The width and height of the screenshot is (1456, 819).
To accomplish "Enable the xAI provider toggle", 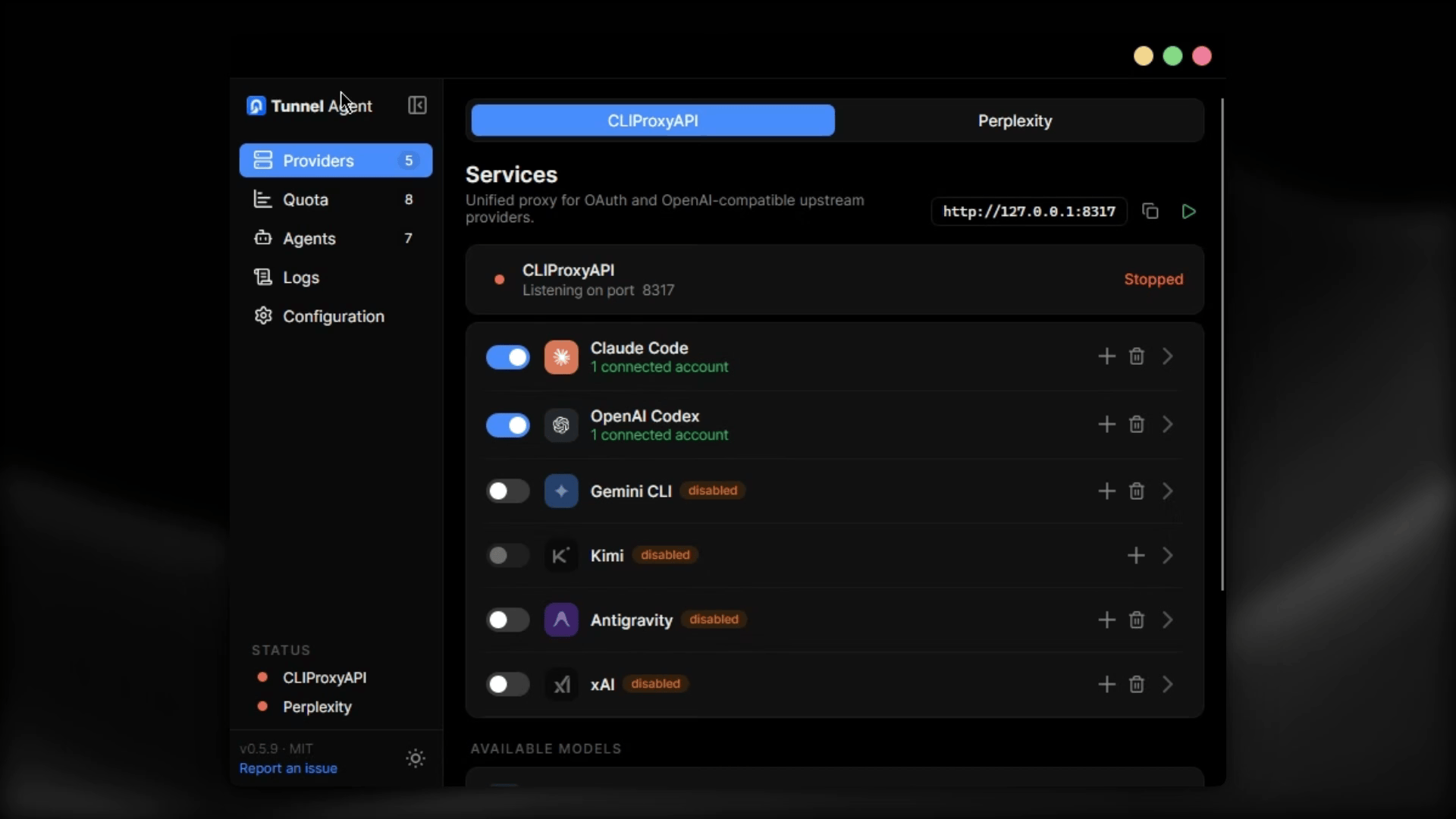I will [x=508, y=685].
